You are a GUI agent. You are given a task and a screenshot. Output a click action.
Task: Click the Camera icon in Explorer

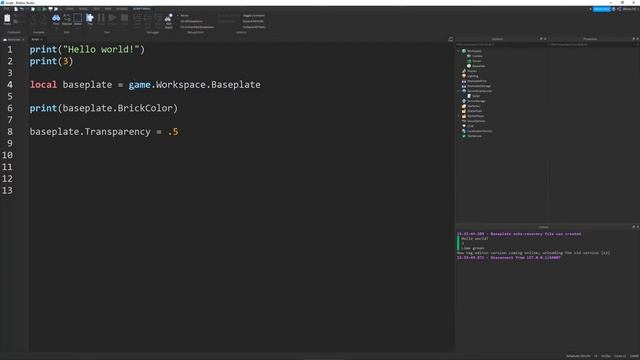[469, 56]
